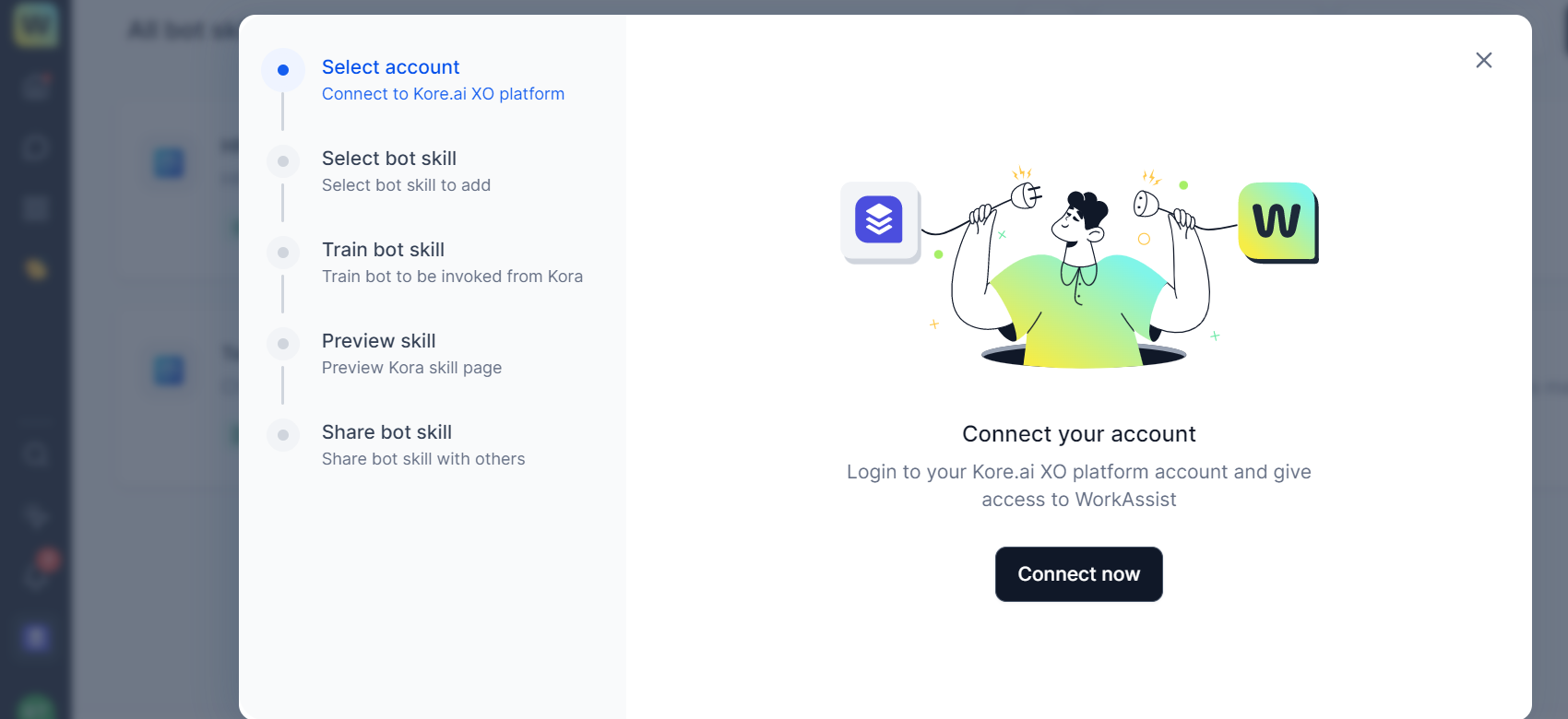Click the Connect to Kore.ai XO platform subtitle
Image resolution: width=1568 pixels, height=719 pixels.
click(x=443, y=94)
